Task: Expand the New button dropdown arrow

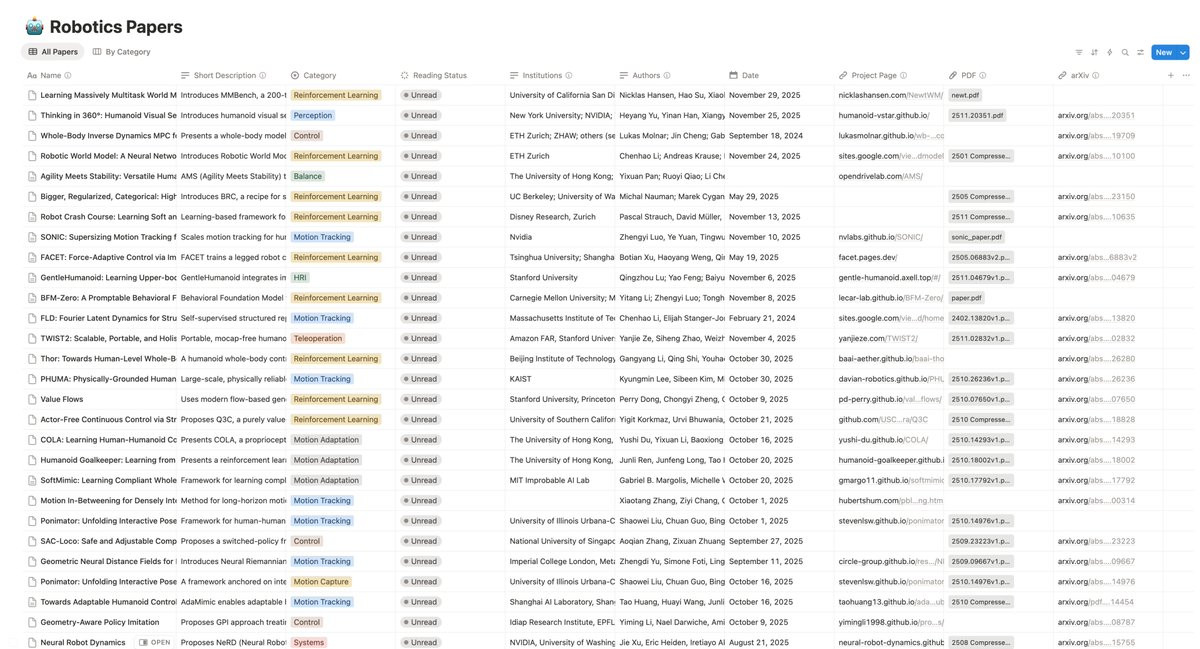Action: point(1183,52)
